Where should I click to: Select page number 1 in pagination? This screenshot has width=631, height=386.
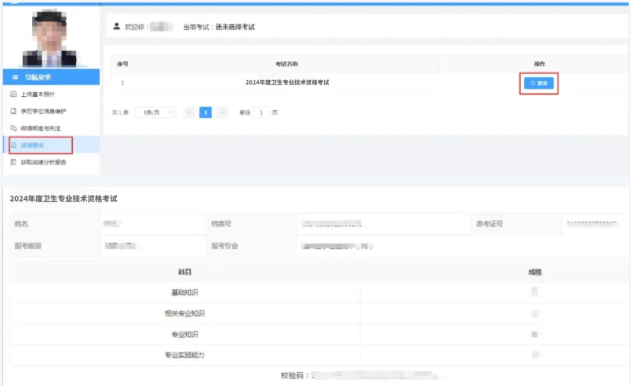click(x=205, y=112)
